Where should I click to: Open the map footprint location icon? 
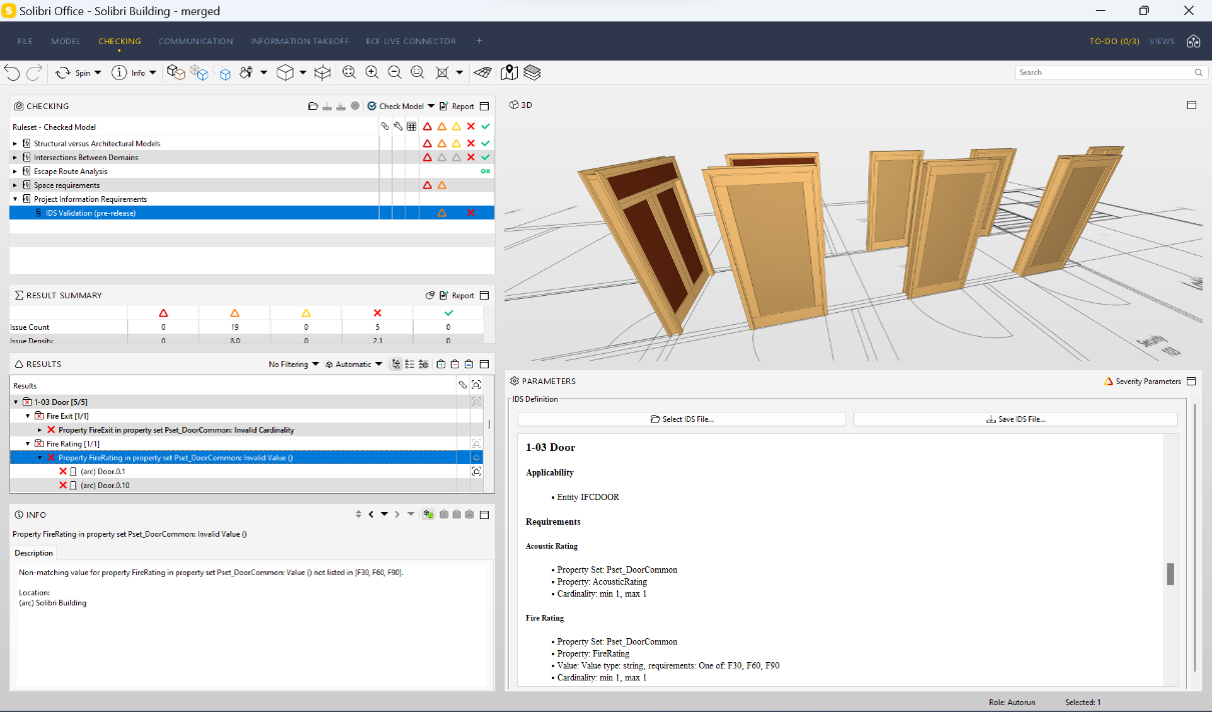[509, 72]
